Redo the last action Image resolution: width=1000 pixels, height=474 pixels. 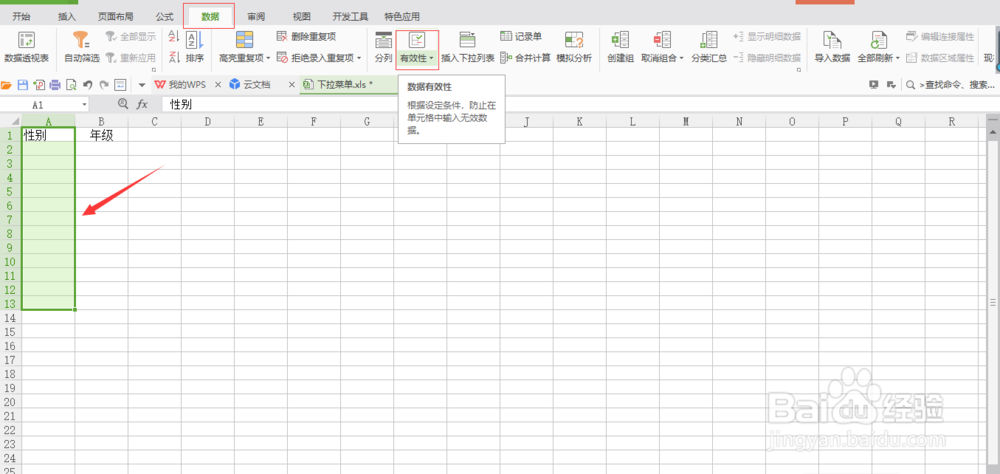(x=104, y=84)
